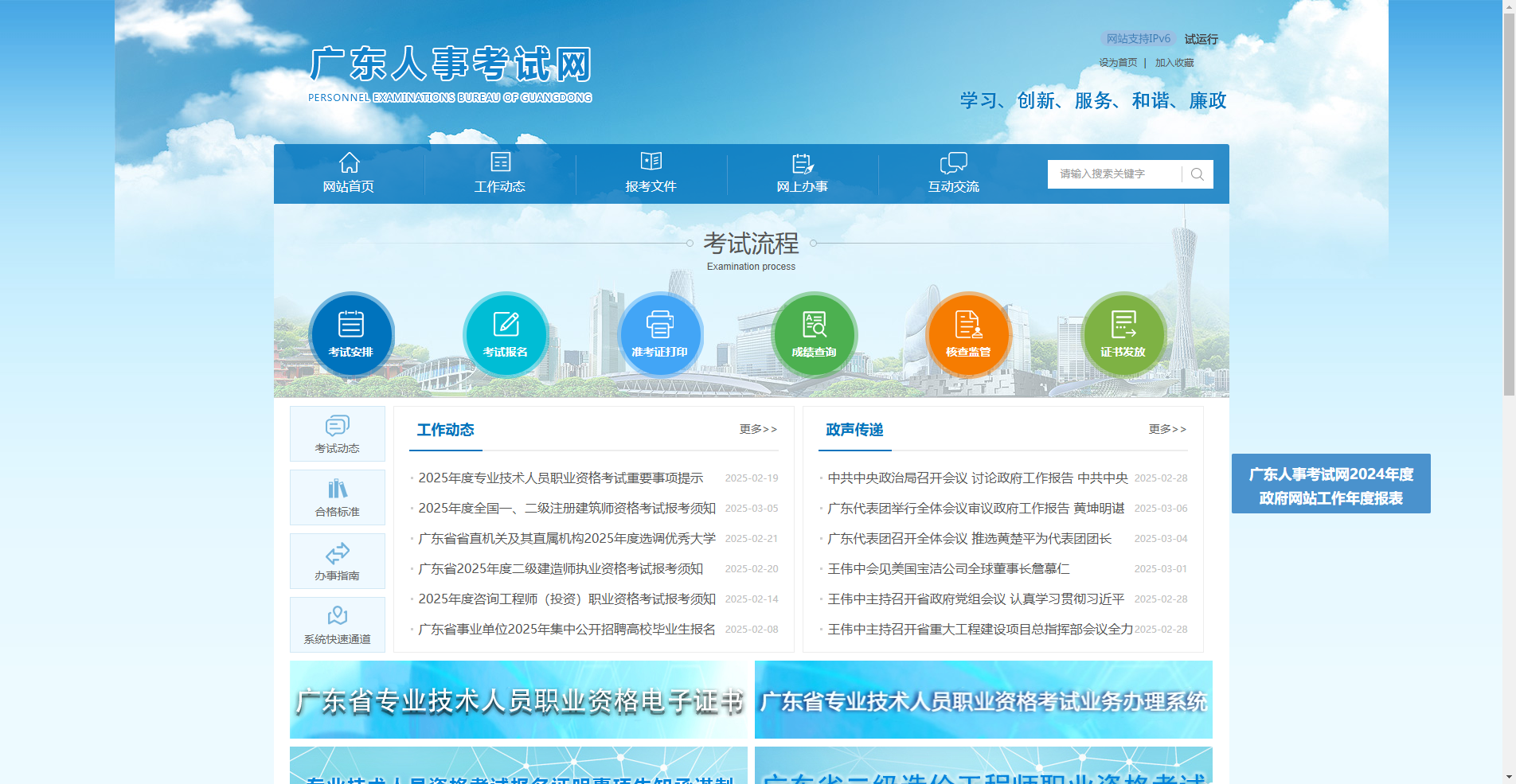Image resolution: width=1516 pixels, height=784 pixels.
Task: Click the 考试动态 sidebar icon
Action: 337,434
